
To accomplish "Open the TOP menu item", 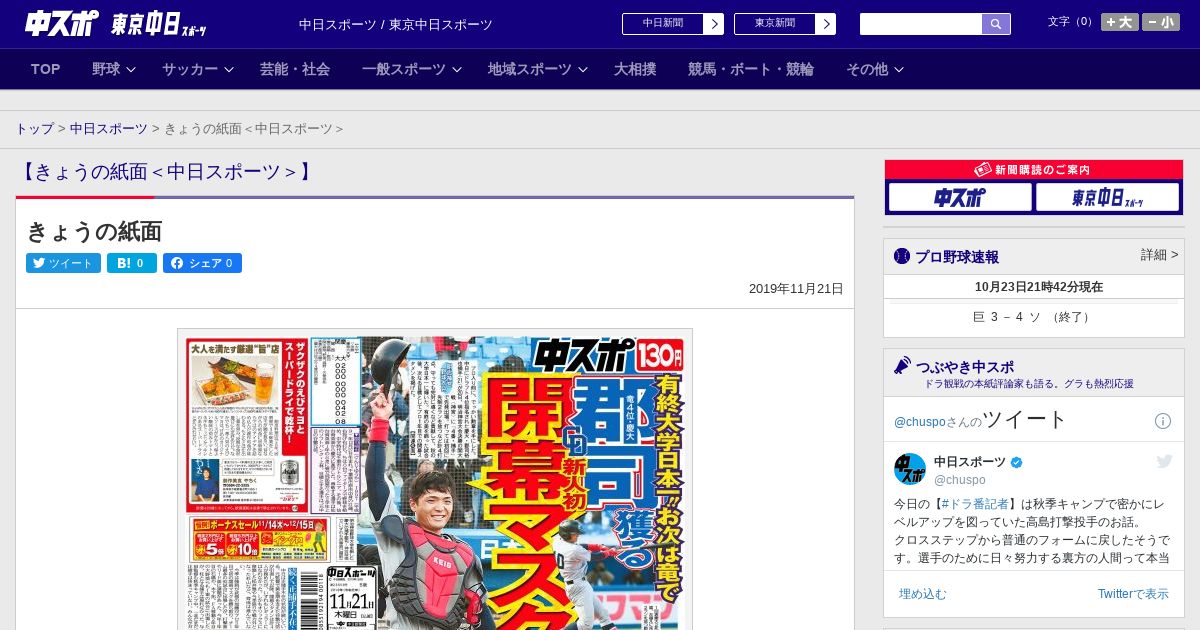I will (x=46, y=69).
